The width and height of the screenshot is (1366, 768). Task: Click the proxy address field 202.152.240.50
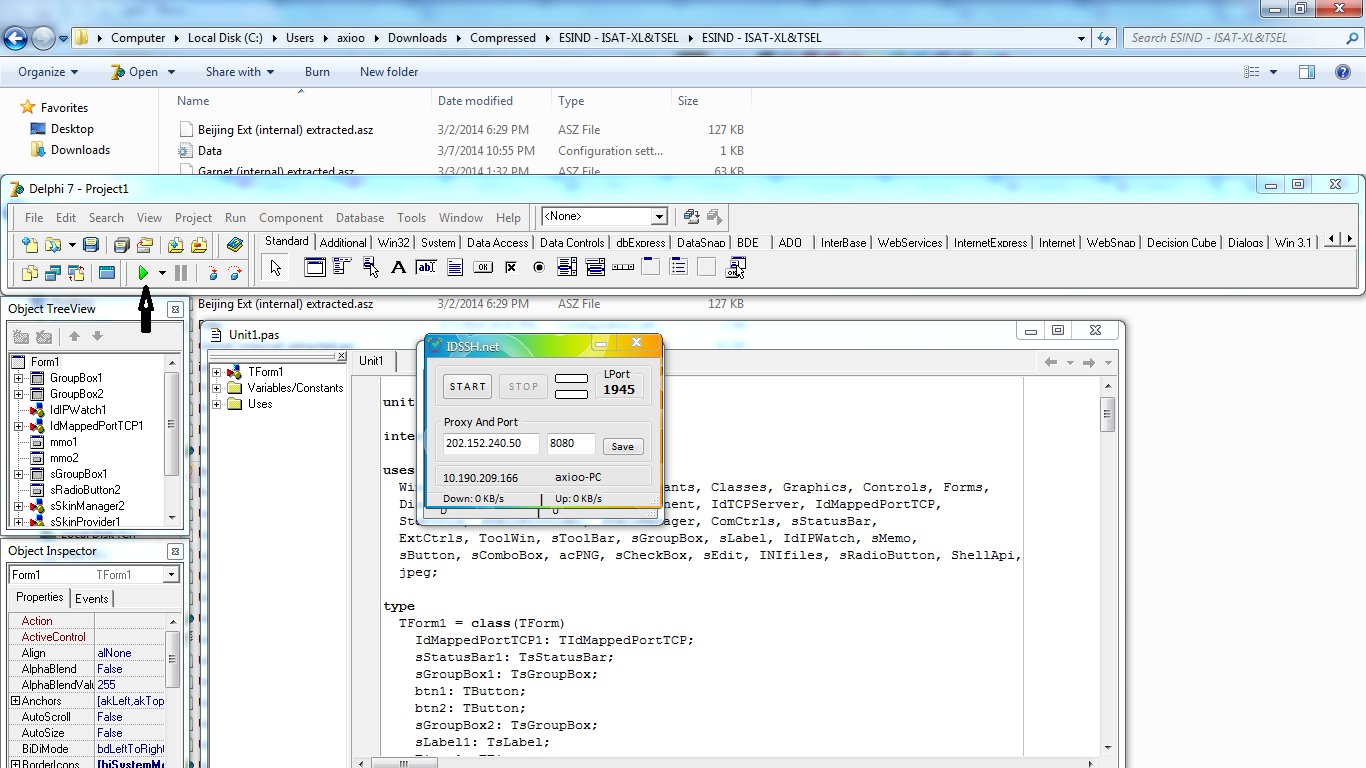pos(491,445)
